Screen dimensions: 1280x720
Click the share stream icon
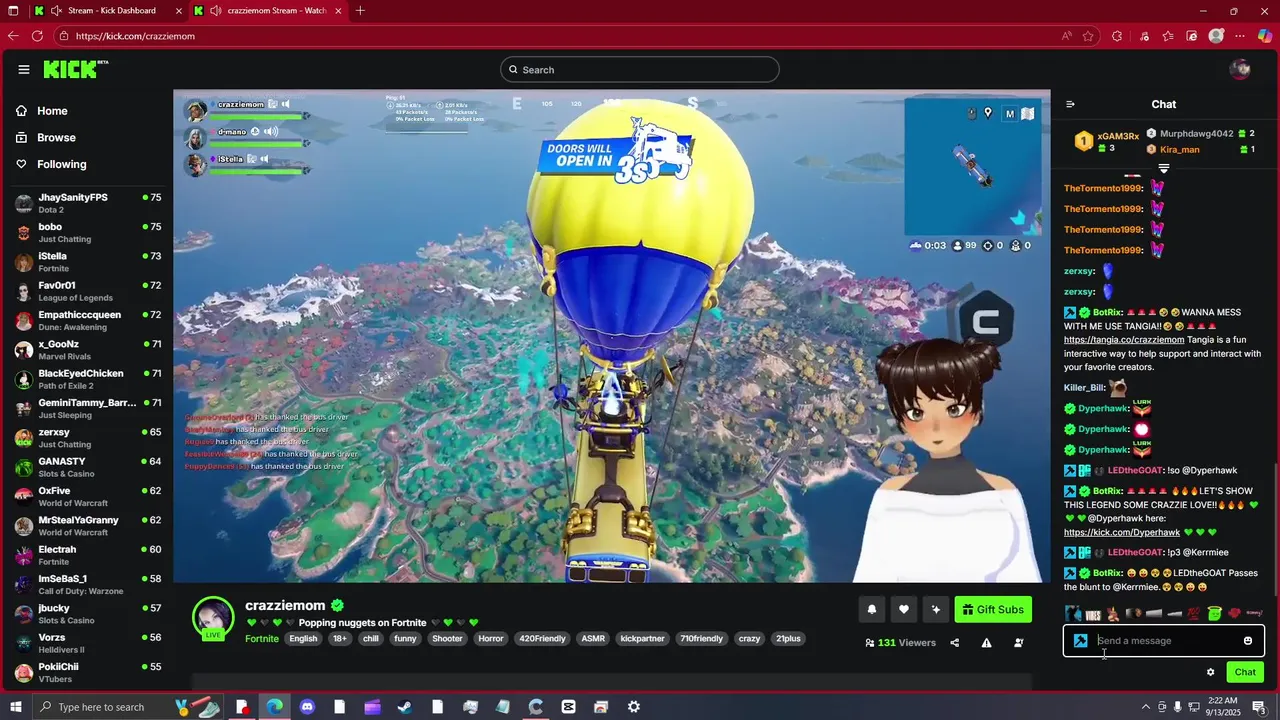954,643
